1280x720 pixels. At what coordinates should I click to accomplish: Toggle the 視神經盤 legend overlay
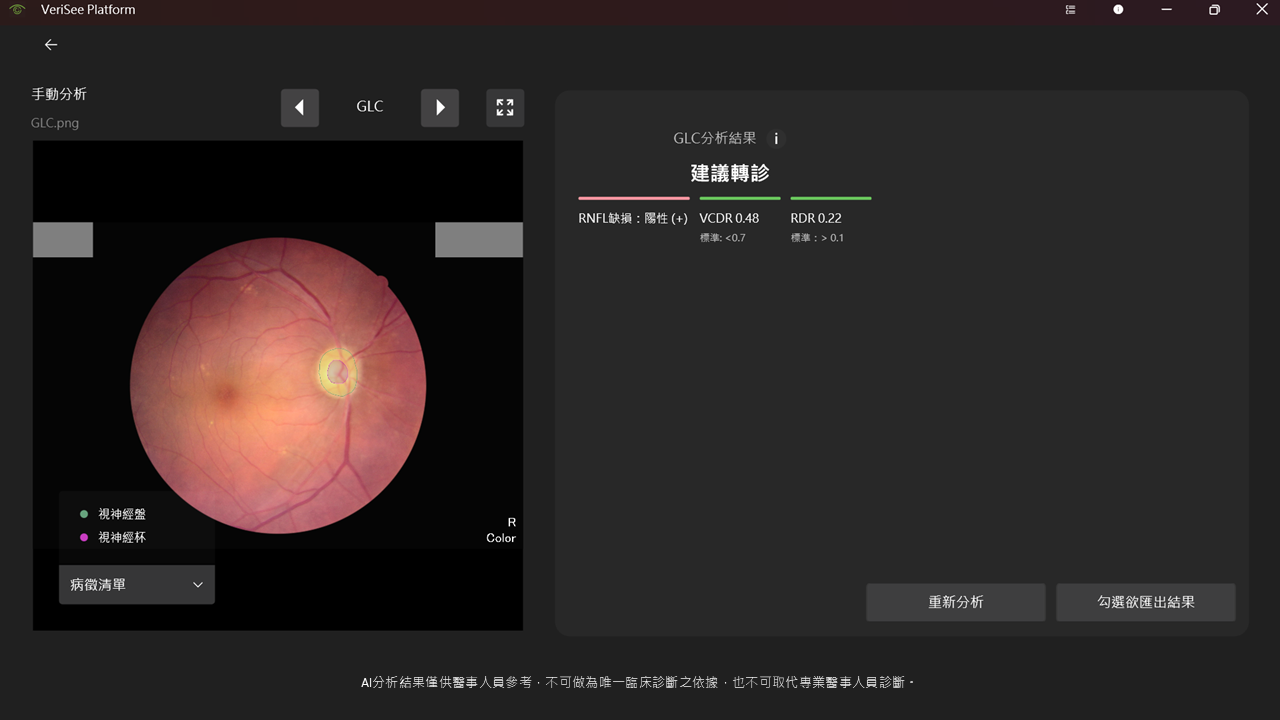tap(121, 514)
